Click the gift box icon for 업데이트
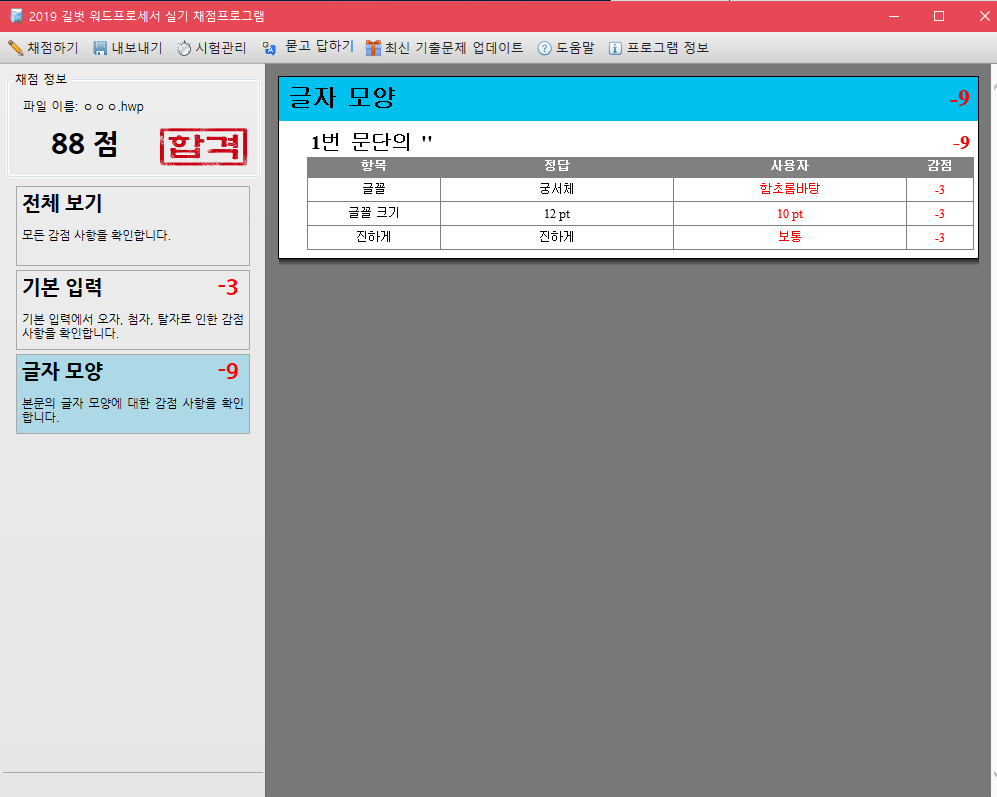This screenshot has height=797, width=997. (373, 48)
